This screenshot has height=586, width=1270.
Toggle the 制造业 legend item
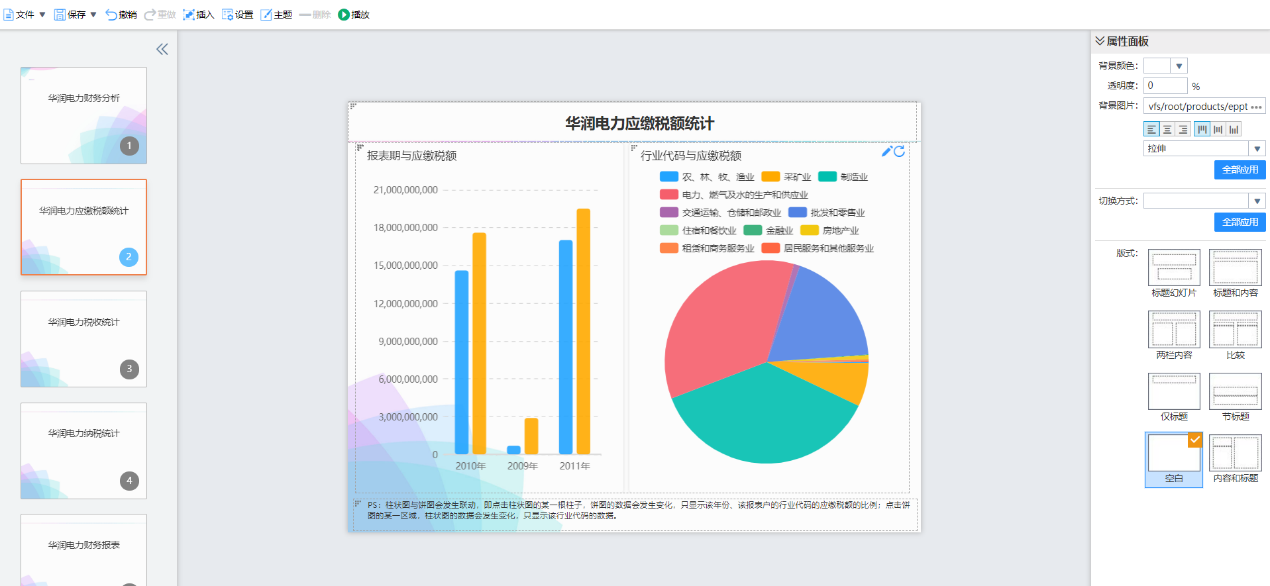(x=843, y=177)
